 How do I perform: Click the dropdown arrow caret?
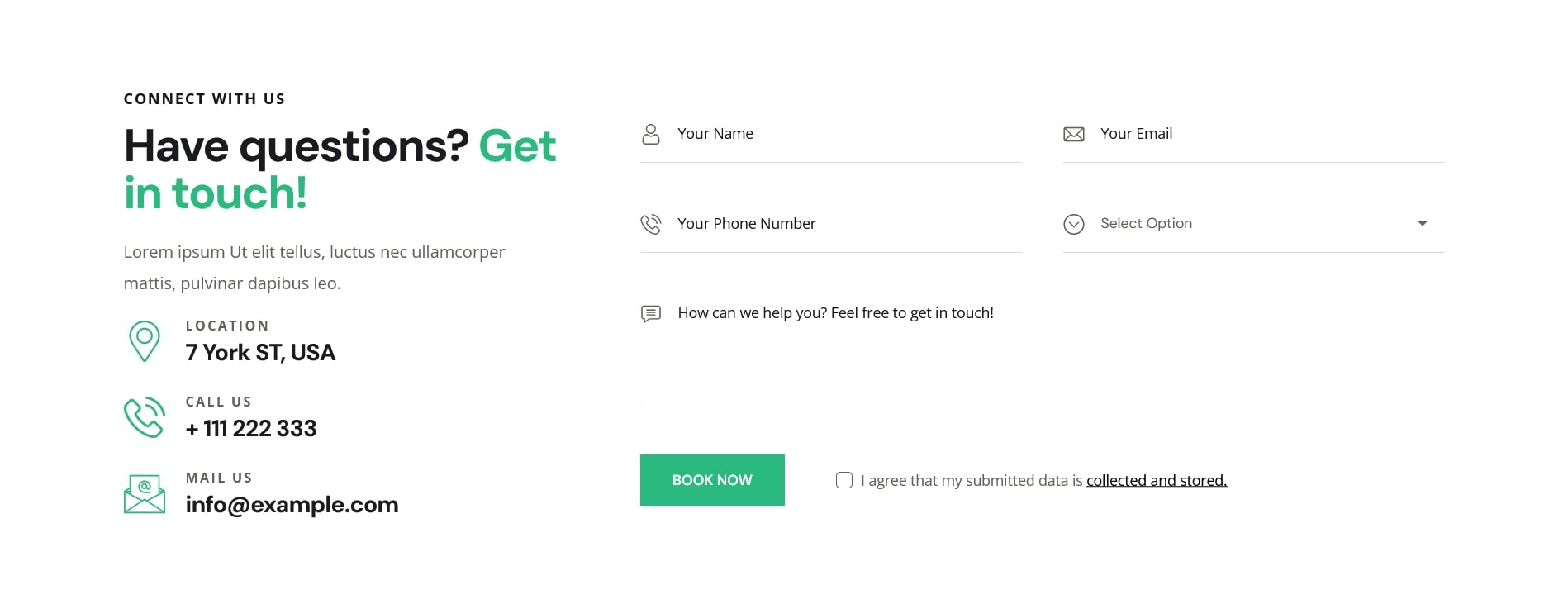[1423, 224]
